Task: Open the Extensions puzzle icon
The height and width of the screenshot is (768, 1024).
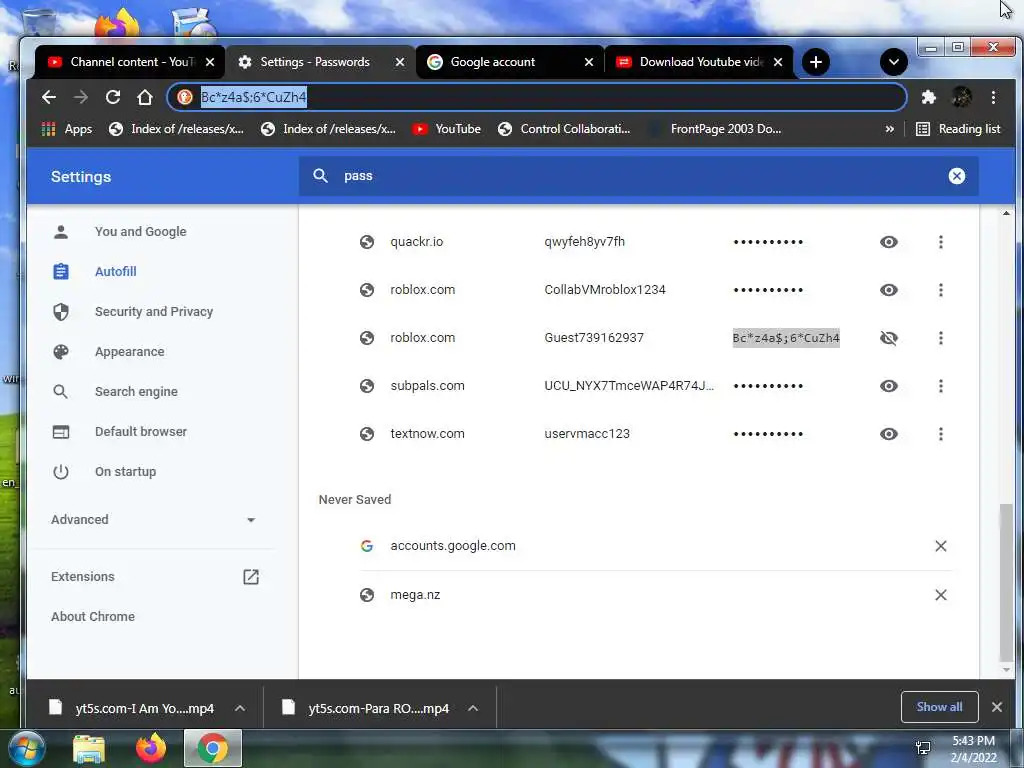Action: 928,97
